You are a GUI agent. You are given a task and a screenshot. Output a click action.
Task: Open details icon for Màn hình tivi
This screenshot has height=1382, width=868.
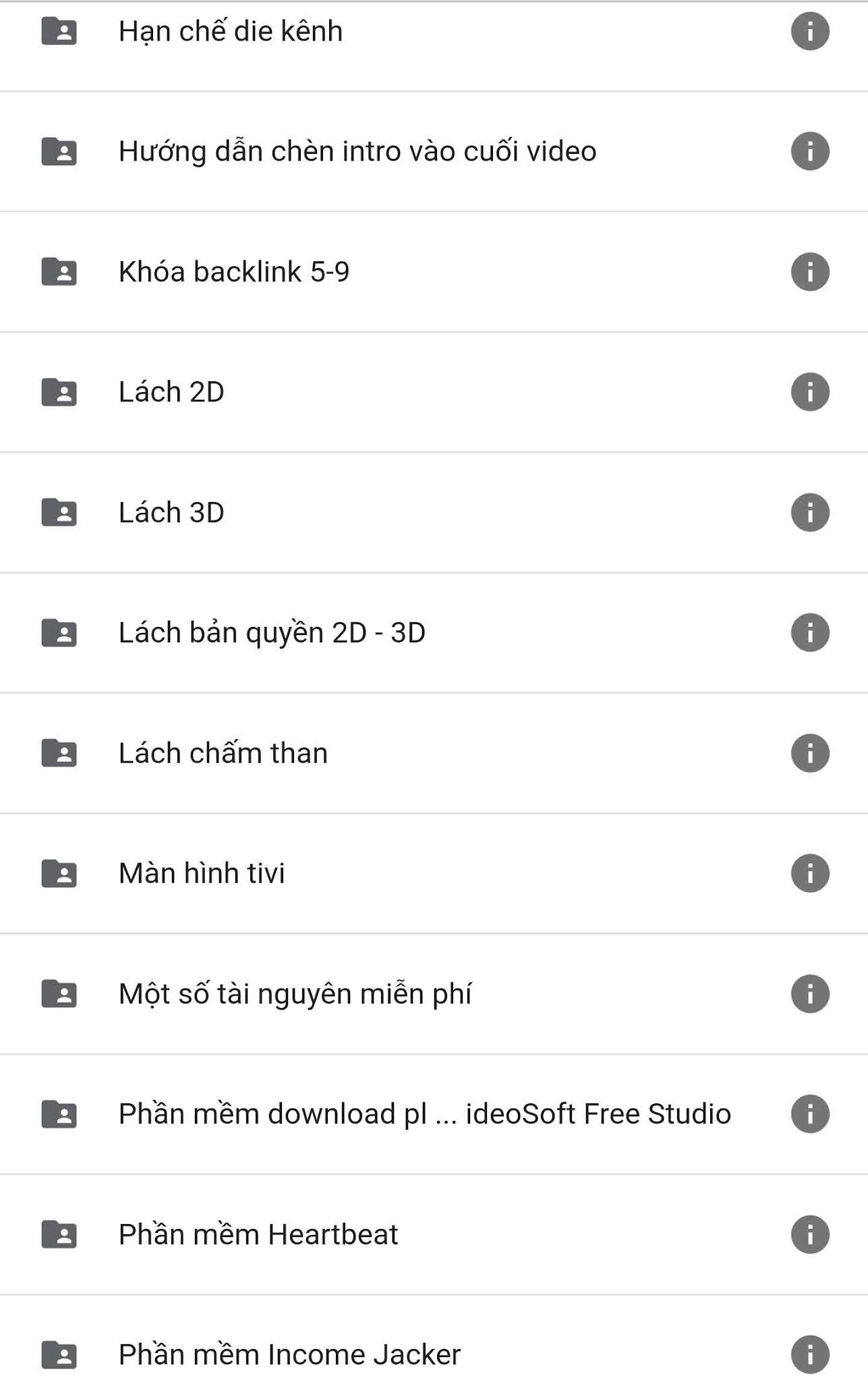809,873
